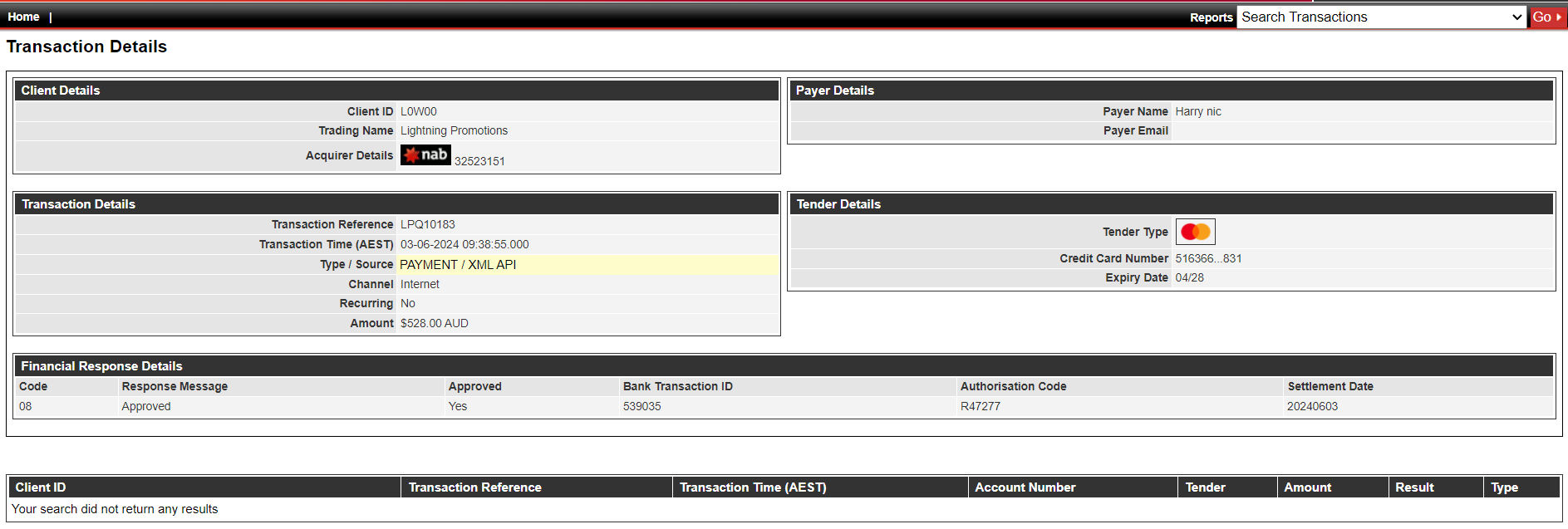Screen dimensions: 1568x529
Task: Select the Approved response message
Action: click(x=146, y=406)
